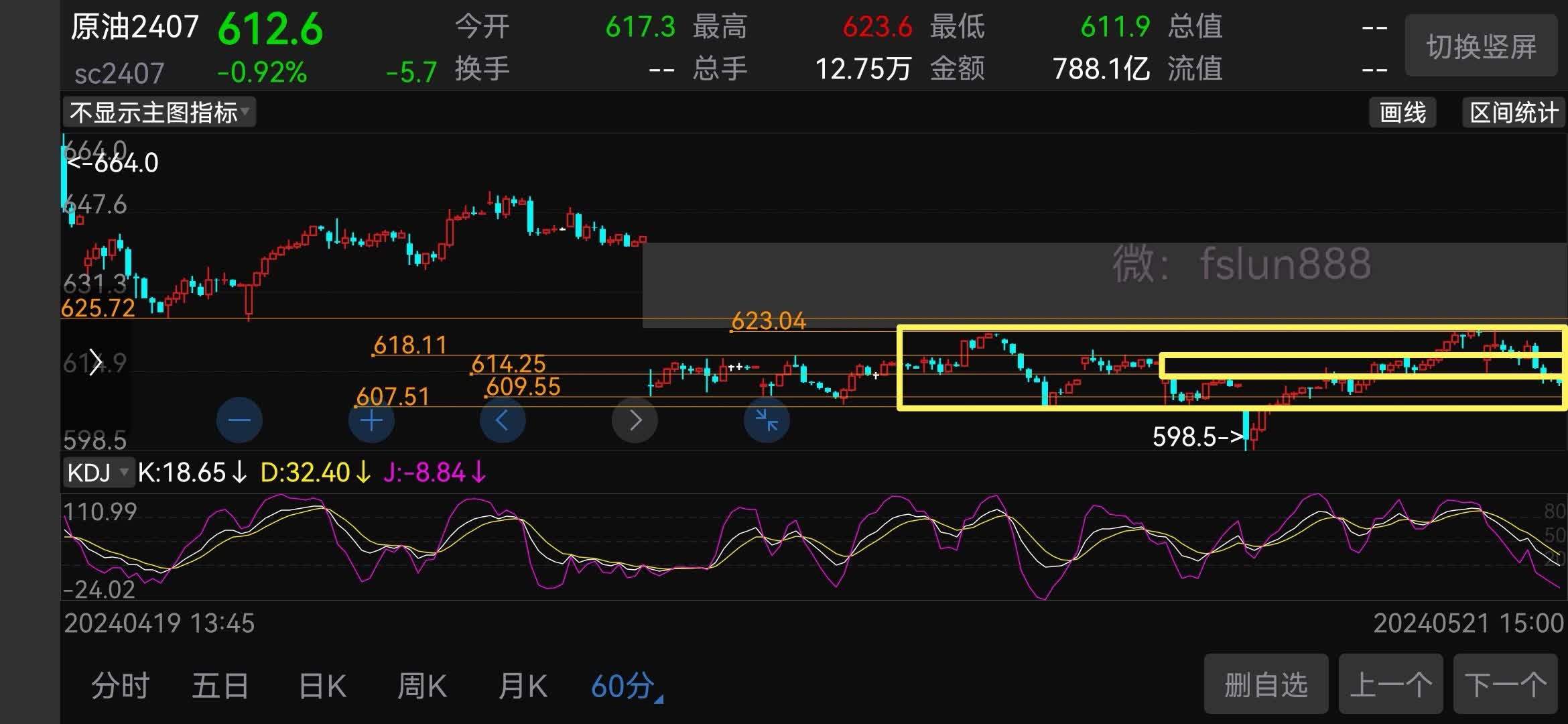Viewport: 1568px width, 724px height.
Task: Tap the 623.04 price level label
Action: pyautogui.click(x=769, y=321)
